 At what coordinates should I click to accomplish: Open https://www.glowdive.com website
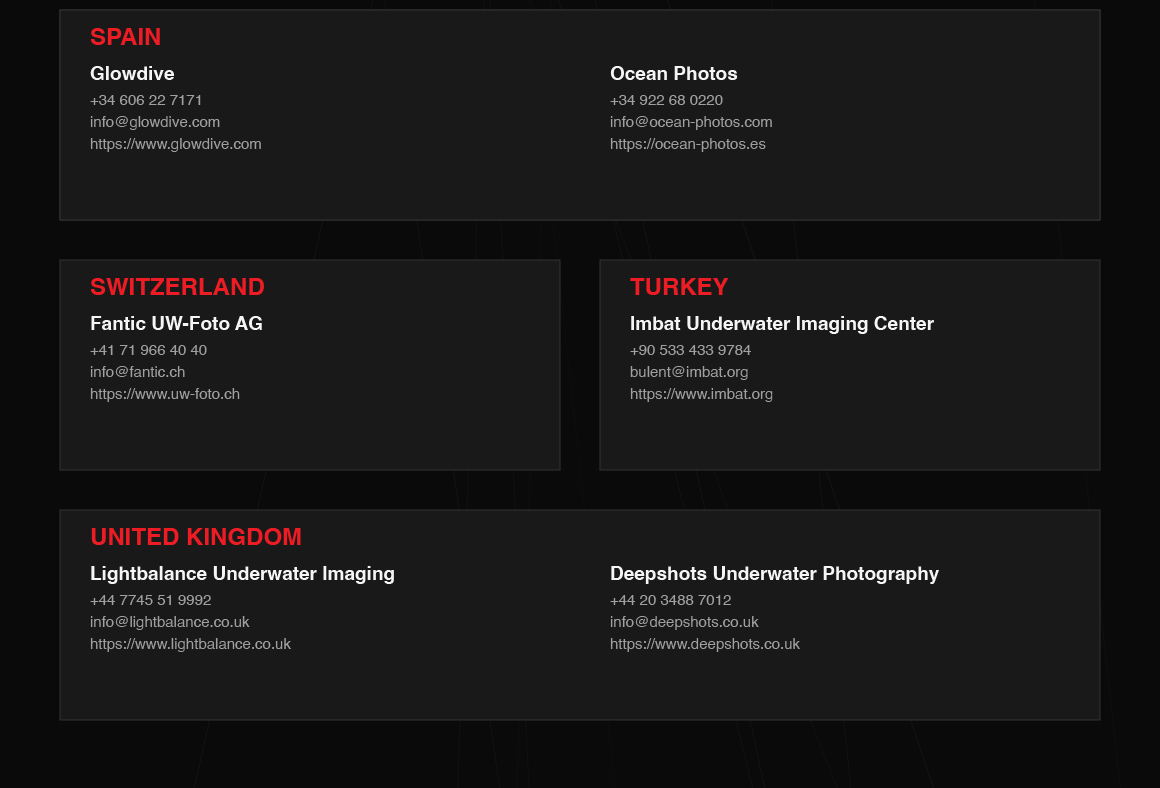[175, 144]
